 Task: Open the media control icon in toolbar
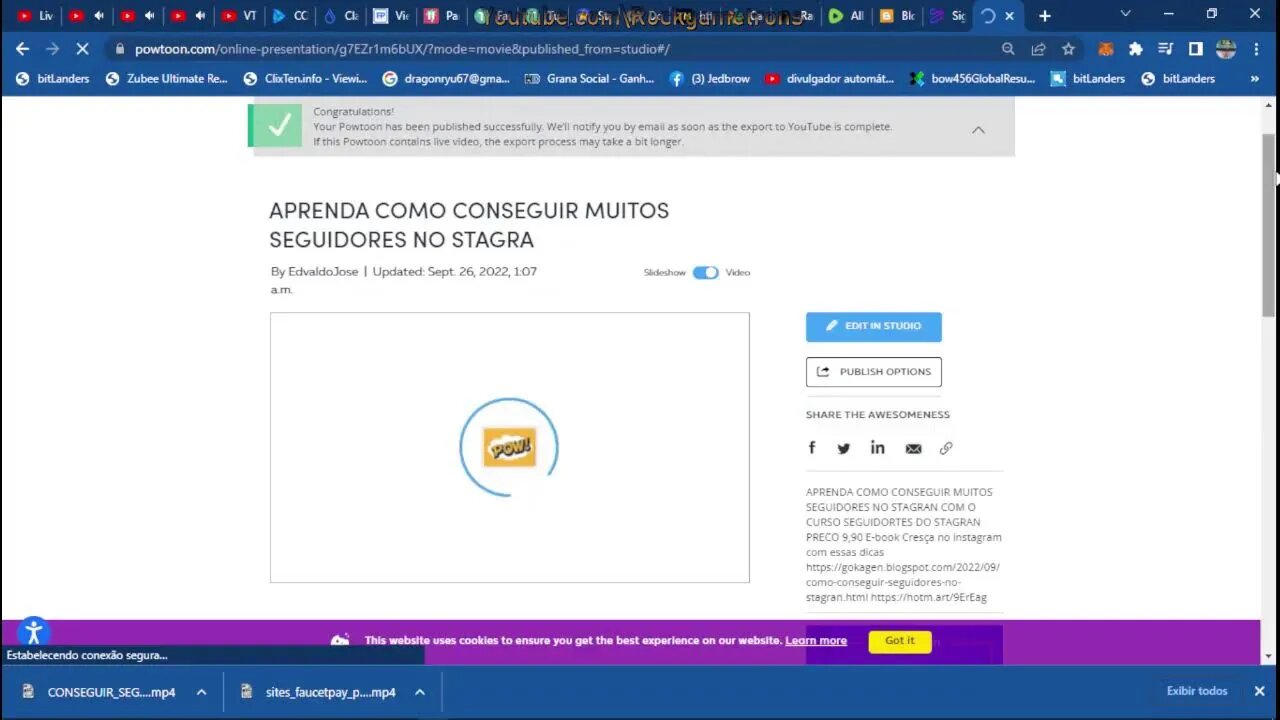point(1166,49)
